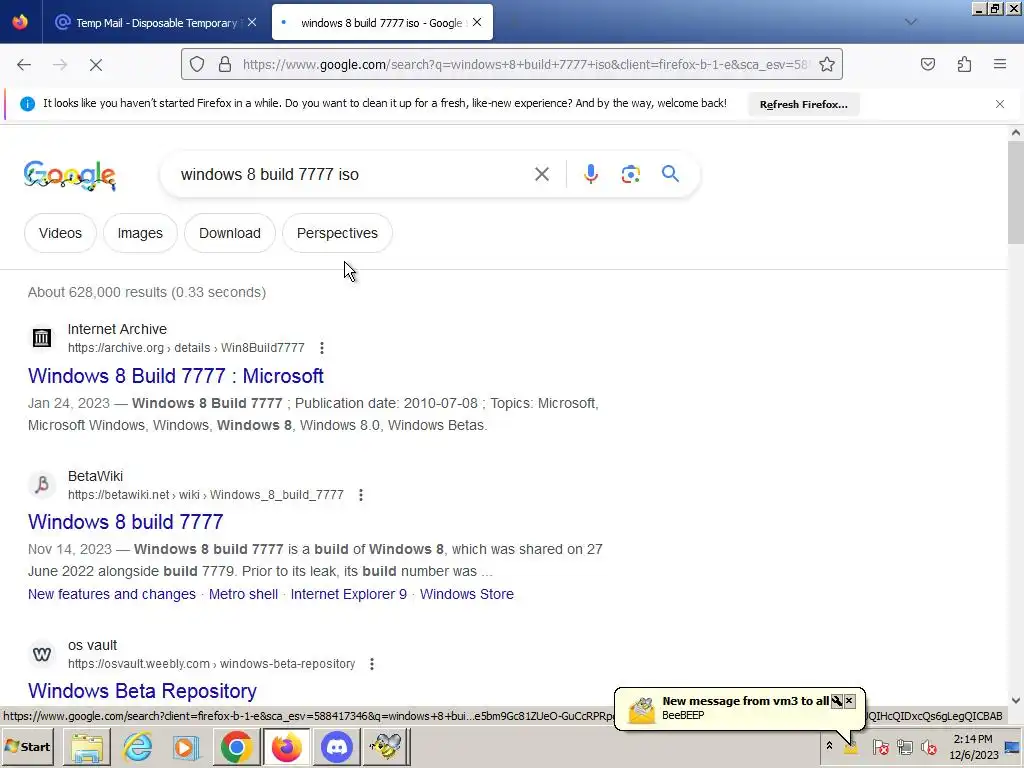Close the Google search results tab

tap(477, 22)
